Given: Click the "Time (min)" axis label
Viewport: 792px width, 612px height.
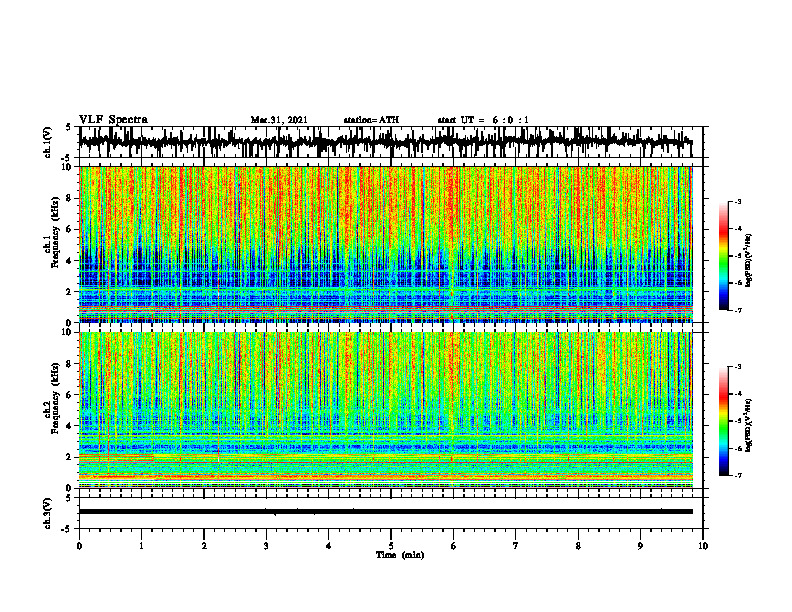Looking at the screenshot, I should pyautogui.click(x=400, y=555).
